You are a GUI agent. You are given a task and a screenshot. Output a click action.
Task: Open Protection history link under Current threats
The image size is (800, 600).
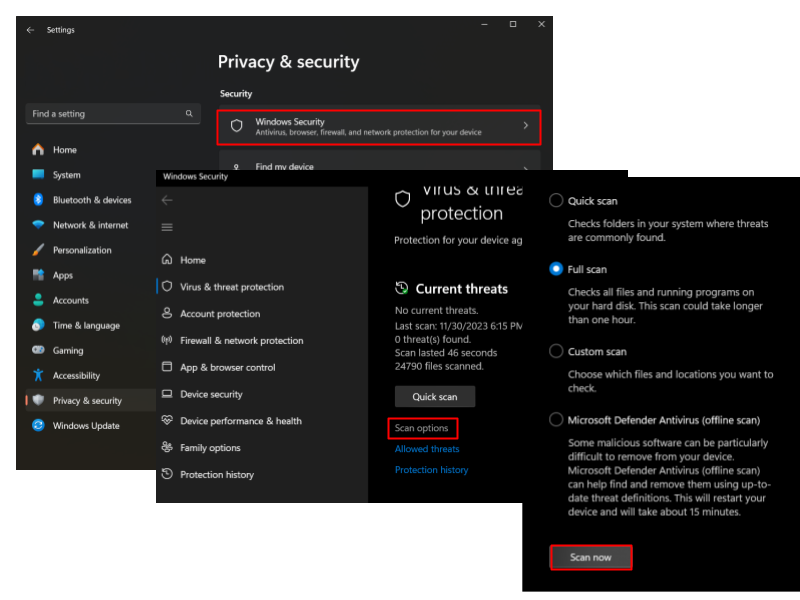tap(432, 470)
